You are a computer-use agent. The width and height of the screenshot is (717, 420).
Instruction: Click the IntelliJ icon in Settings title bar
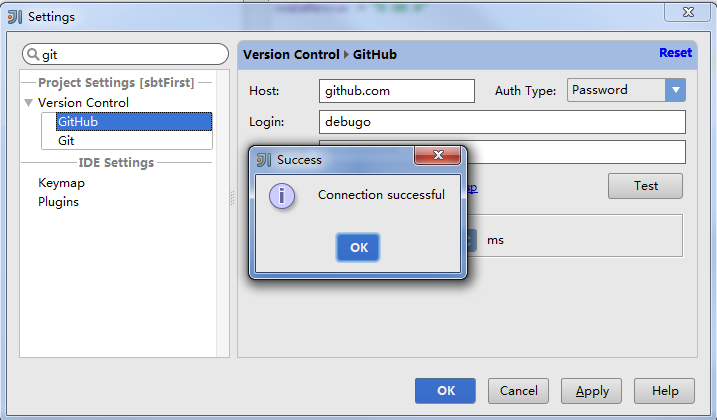(15, 17)
